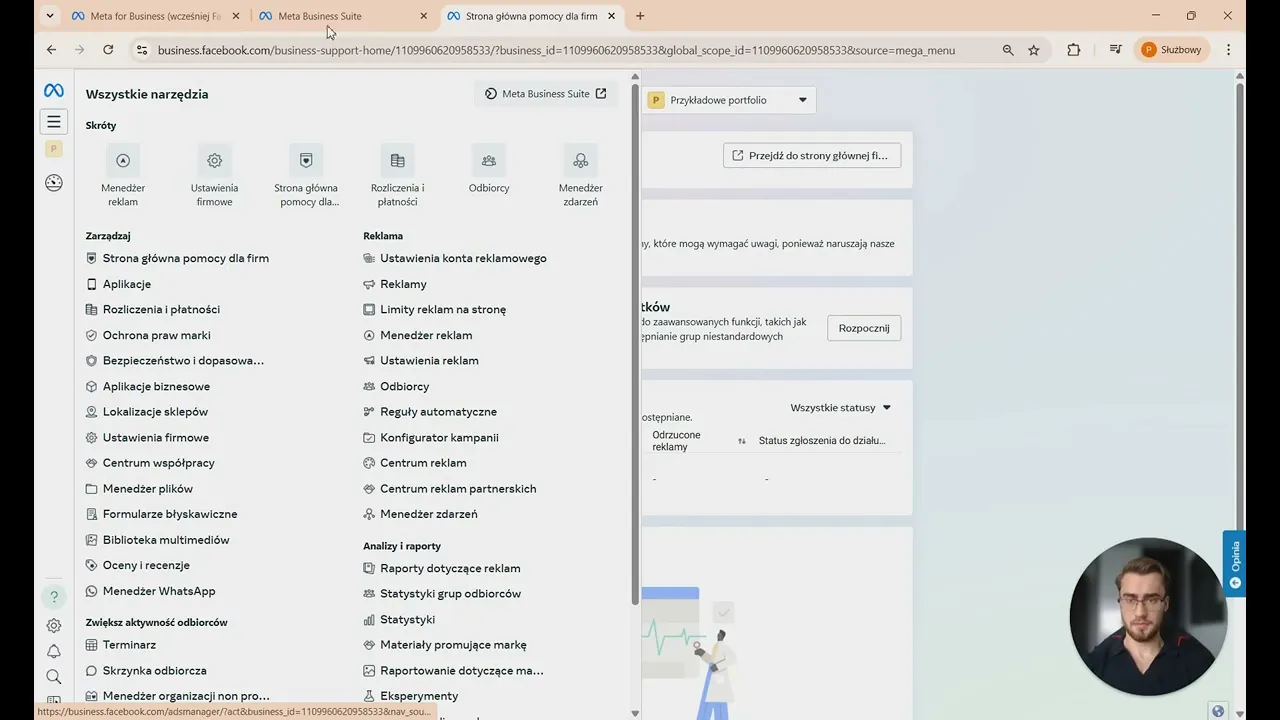The image size is (1280, 720).
Task: Open Skrzynka odbiorcza menu entry
Action: 146,671
